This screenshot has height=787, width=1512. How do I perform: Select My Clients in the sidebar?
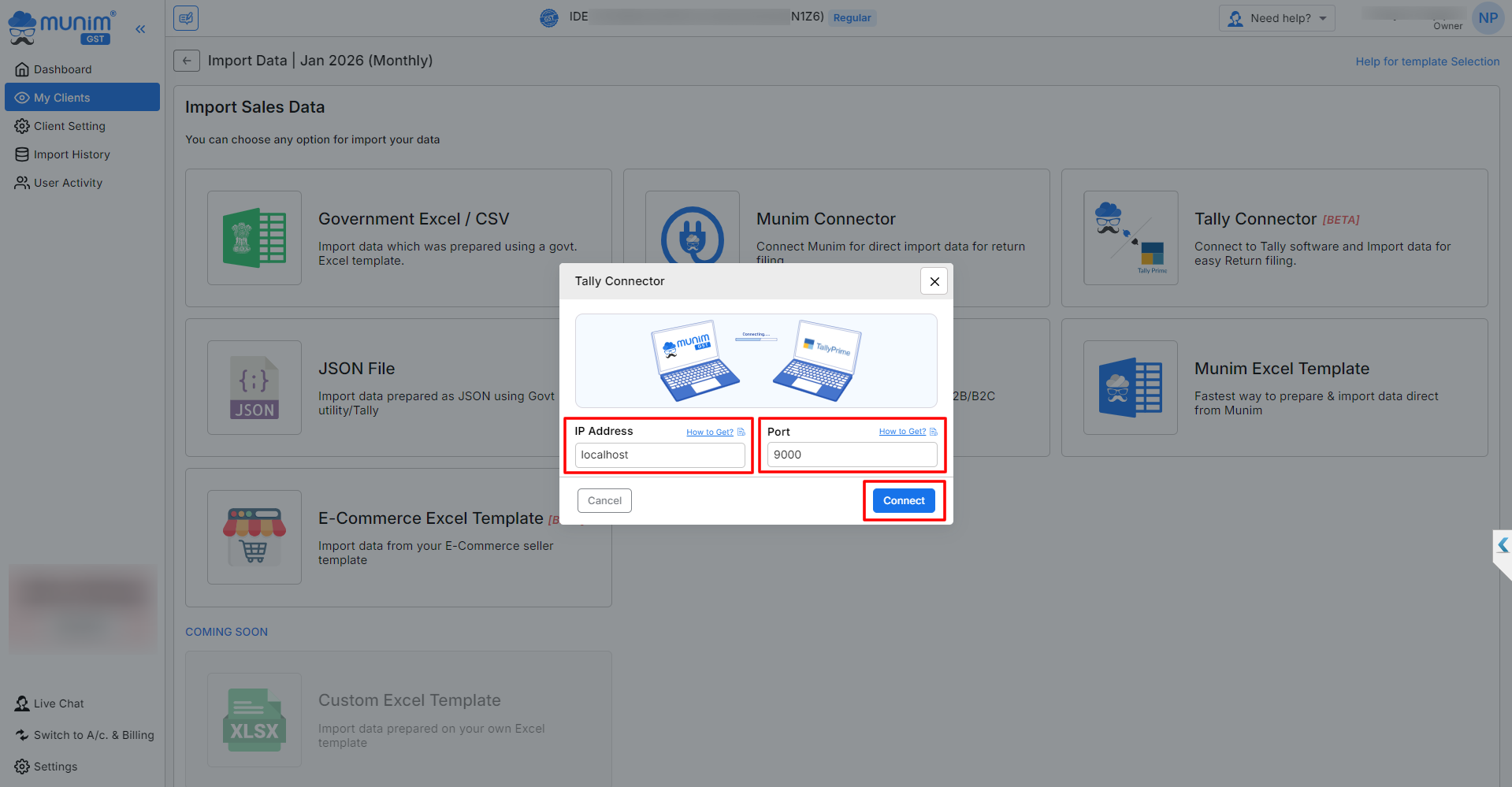[61, 98]
